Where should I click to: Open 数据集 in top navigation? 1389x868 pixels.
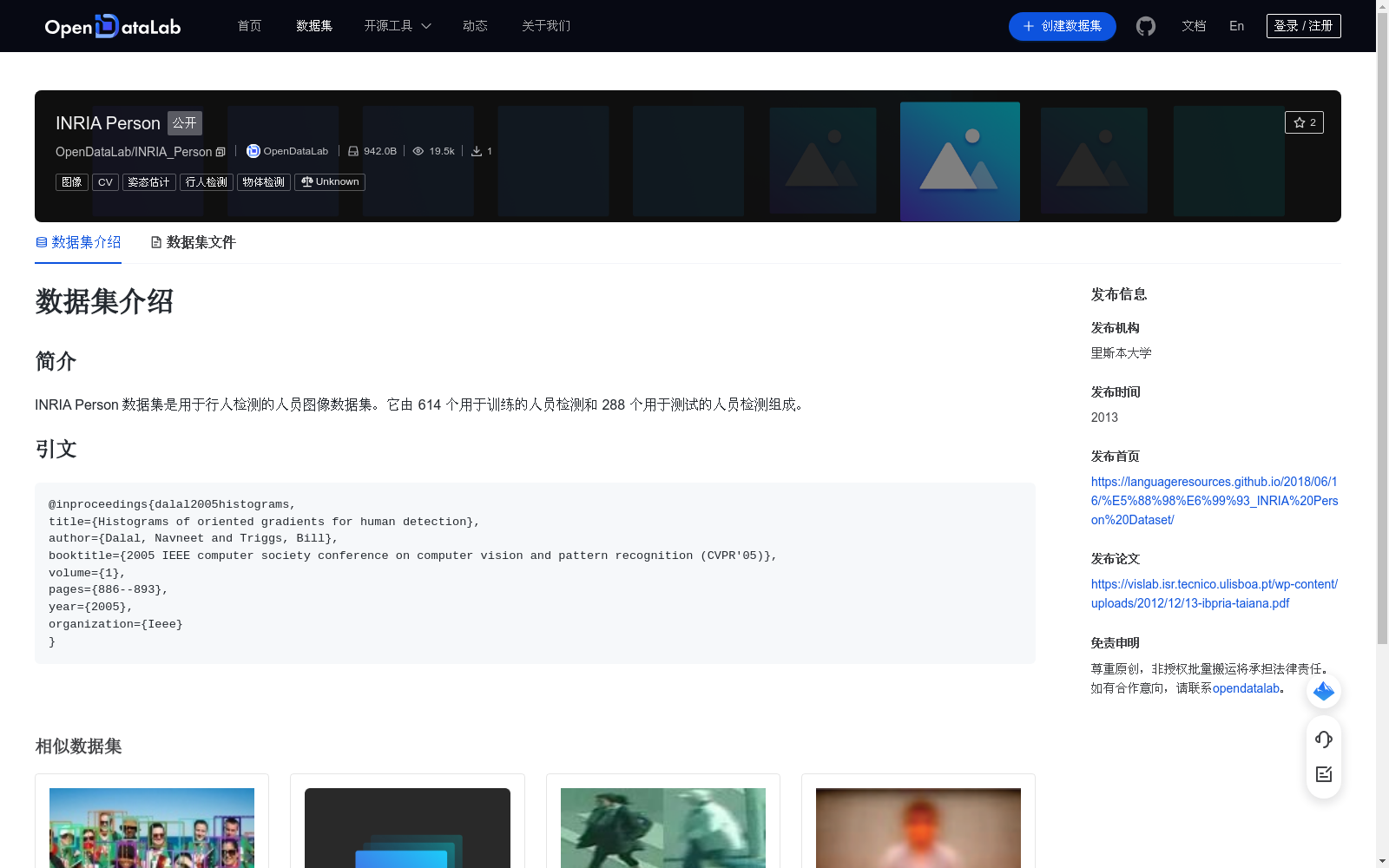pyautogui.click(x=314, y=26)
